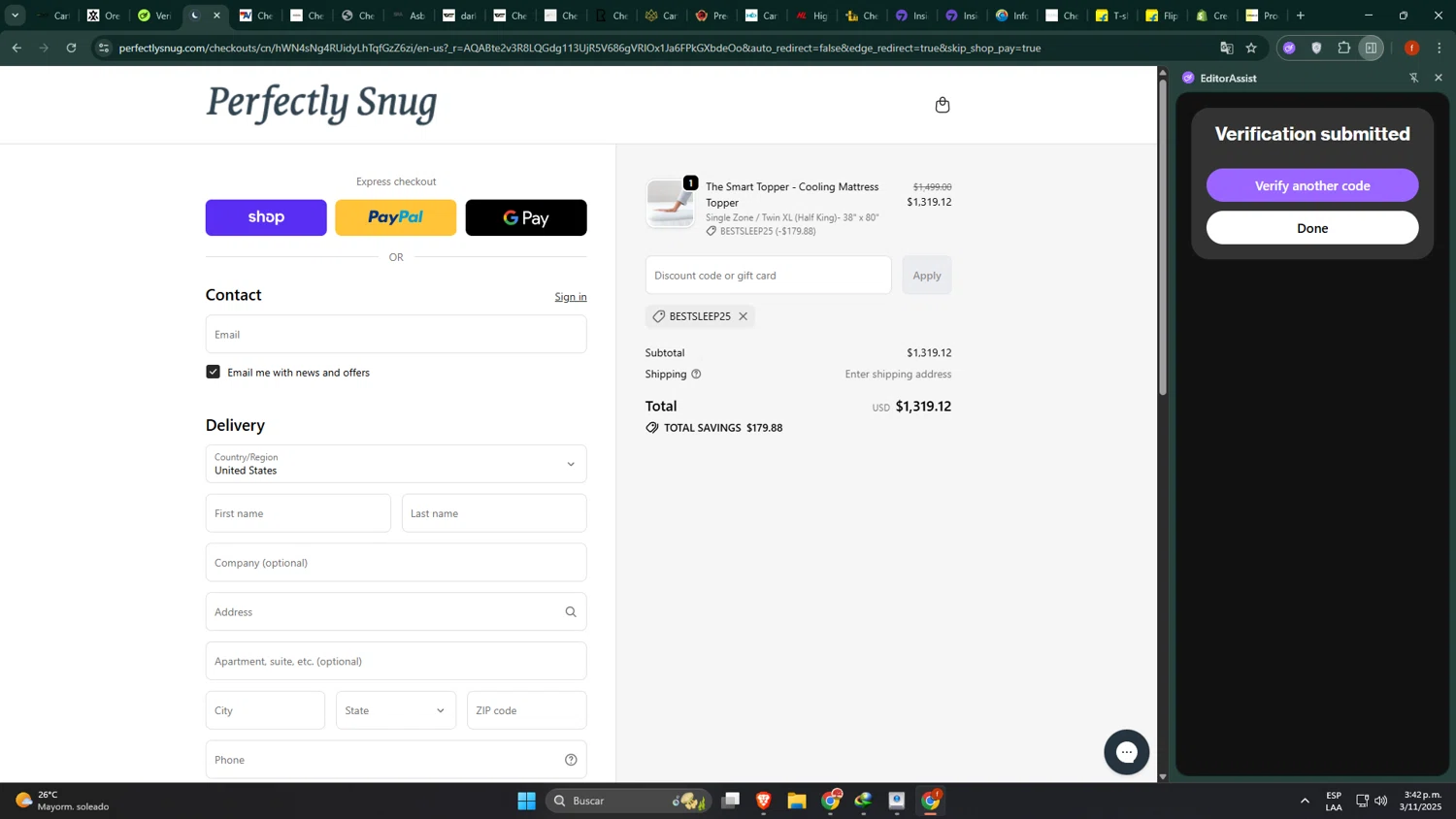
Task: Remove the BESTSLEEP25 discount code
Action: click(x=744, y=316)
